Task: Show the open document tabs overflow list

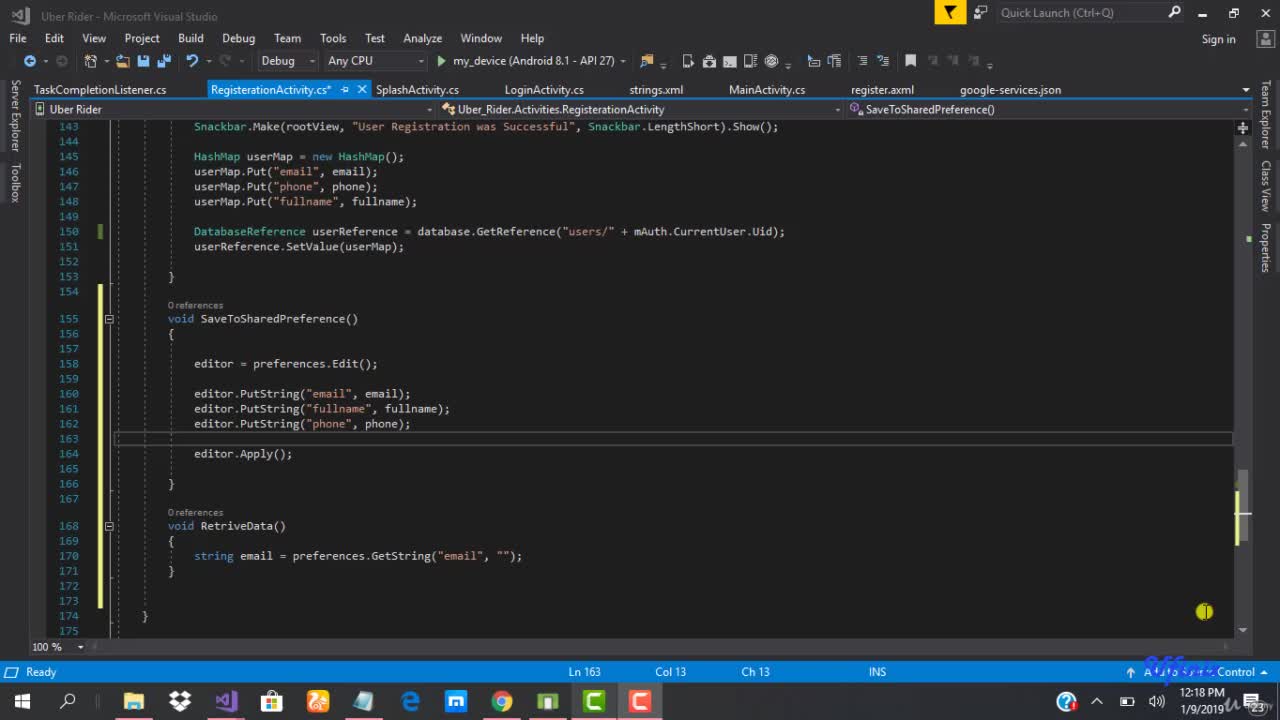Action: click(x=1246, y=90)
